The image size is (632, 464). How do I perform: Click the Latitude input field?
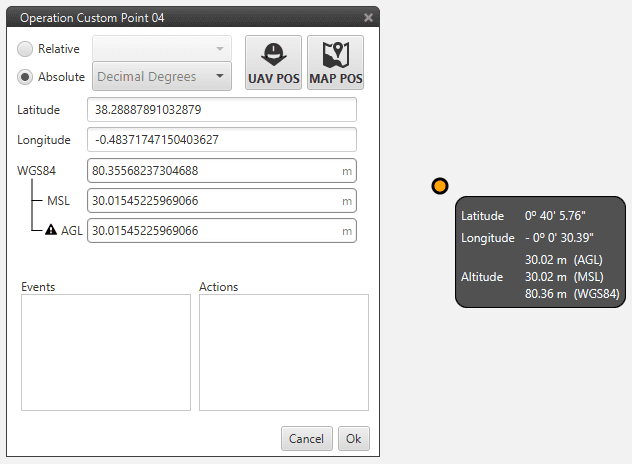point(222,110)
